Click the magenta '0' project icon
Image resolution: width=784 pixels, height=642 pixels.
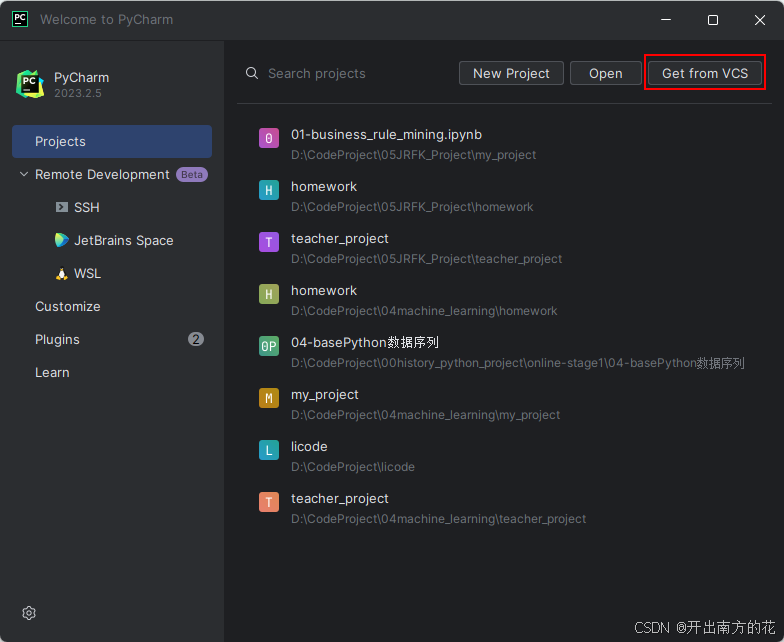click(x=268, y=138)
